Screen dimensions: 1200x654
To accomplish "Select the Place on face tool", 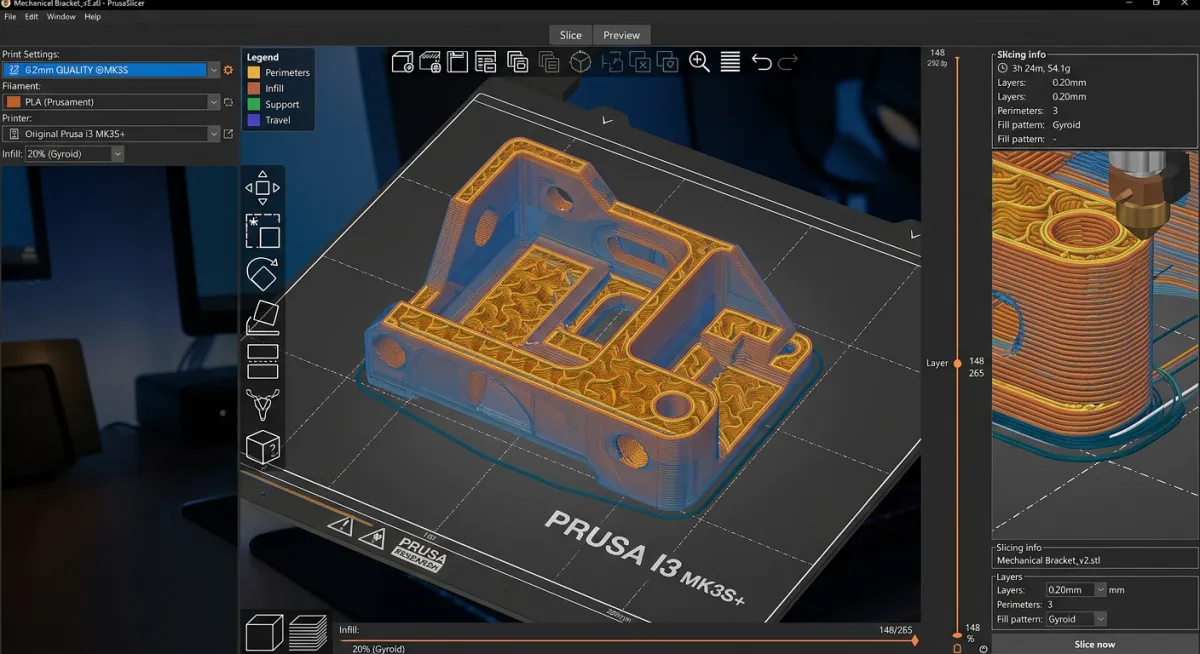I will click(262, 317).
